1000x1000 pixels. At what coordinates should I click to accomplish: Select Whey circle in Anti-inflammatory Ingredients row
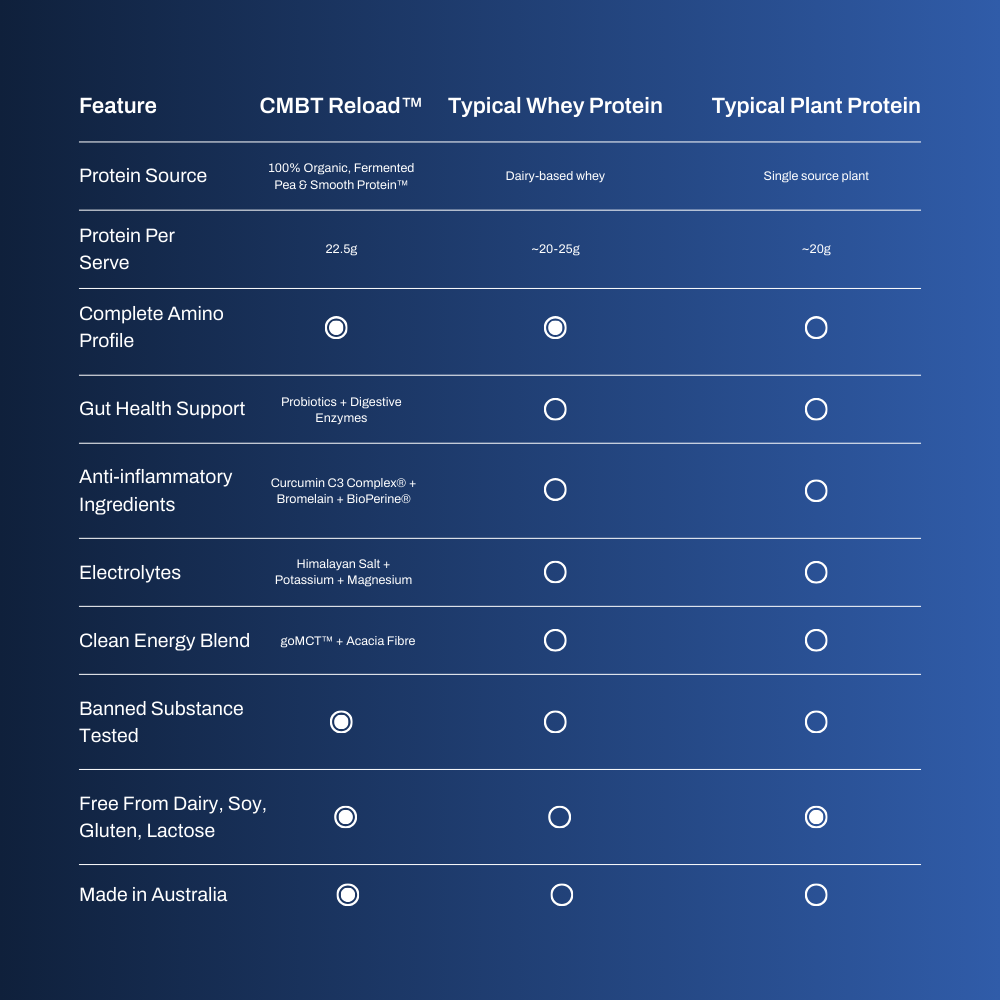[555, 490]
